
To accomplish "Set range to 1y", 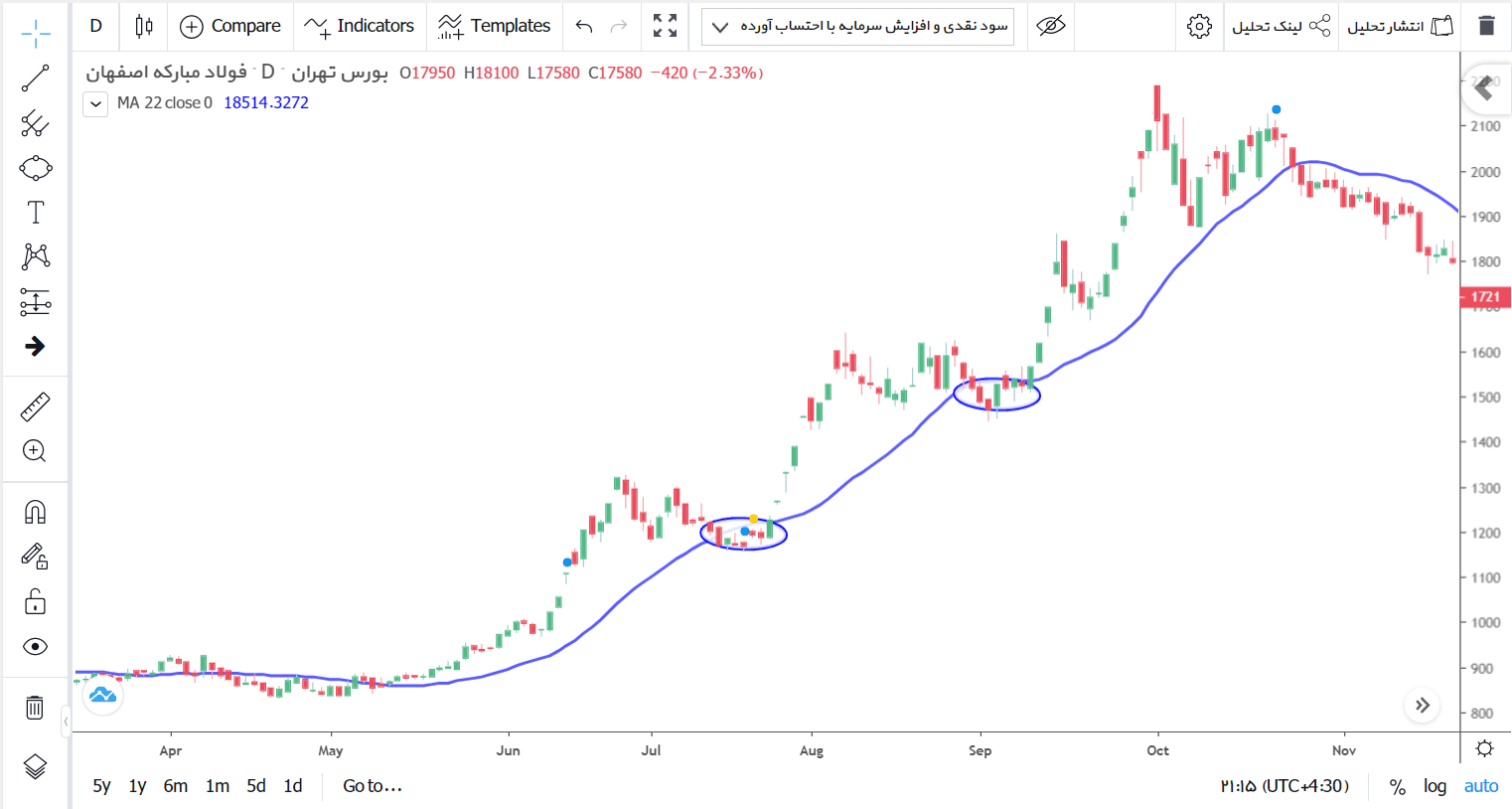I will (137, 786).
